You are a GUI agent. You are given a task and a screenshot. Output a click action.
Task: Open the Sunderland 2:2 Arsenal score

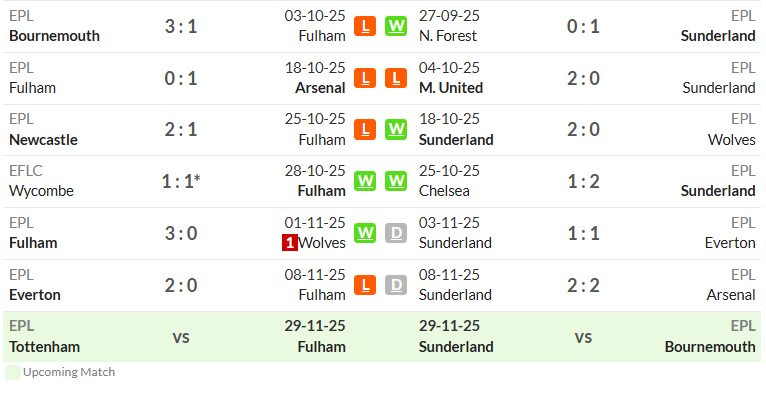pos(583,286)
